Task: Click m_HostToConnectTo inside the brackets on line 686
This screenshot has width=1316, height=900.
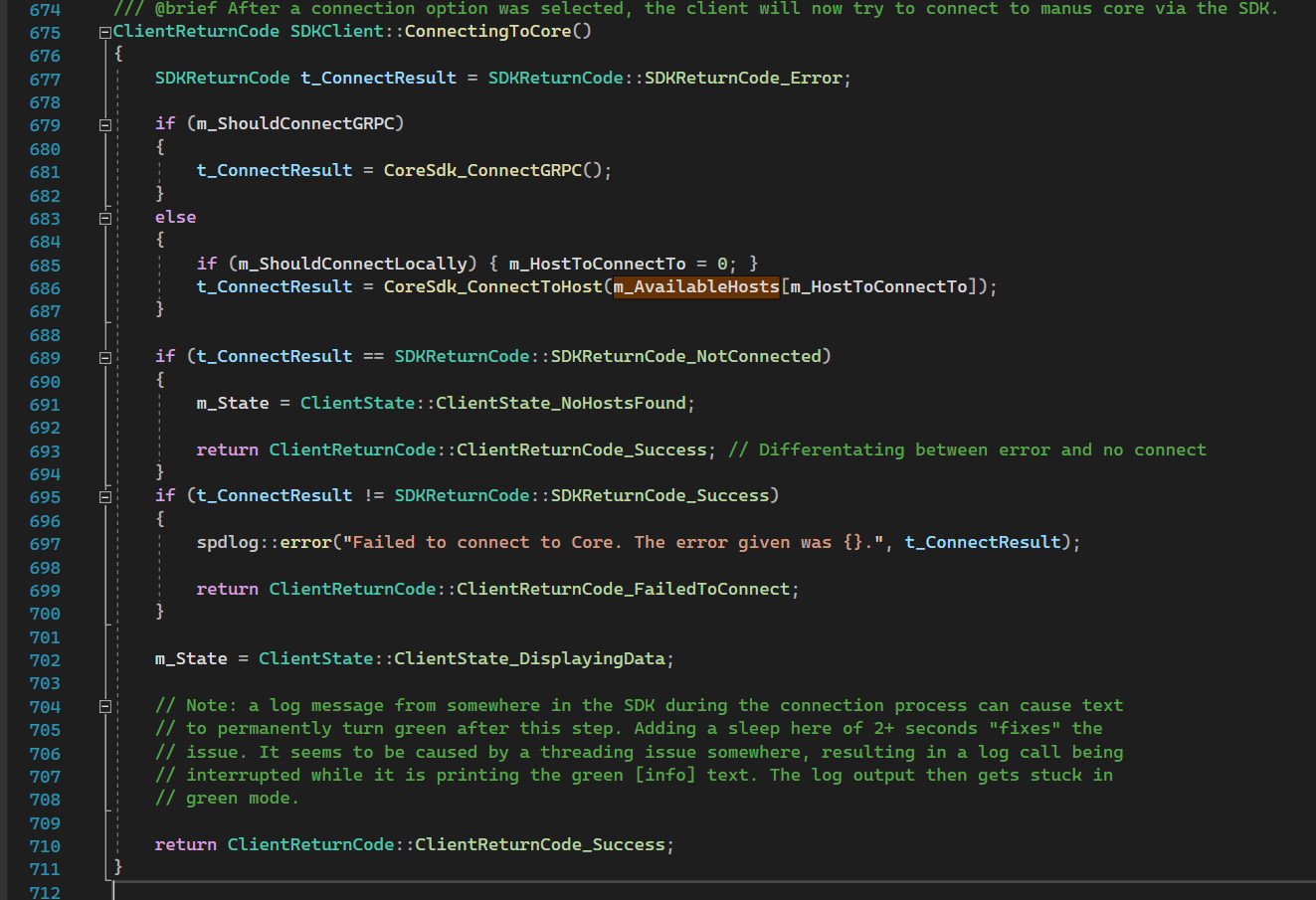Action: [x=878, y=286]
